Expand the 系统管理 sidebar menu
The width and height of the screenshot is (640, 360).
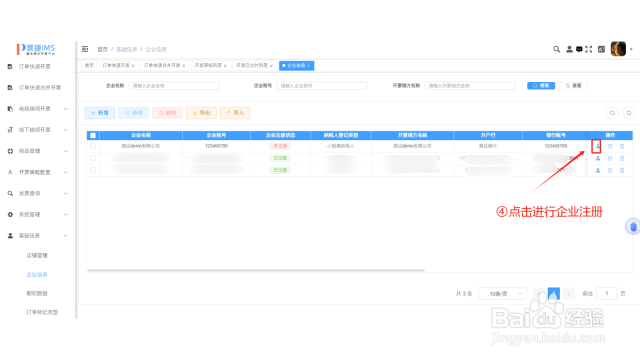(x=38, y=214)
